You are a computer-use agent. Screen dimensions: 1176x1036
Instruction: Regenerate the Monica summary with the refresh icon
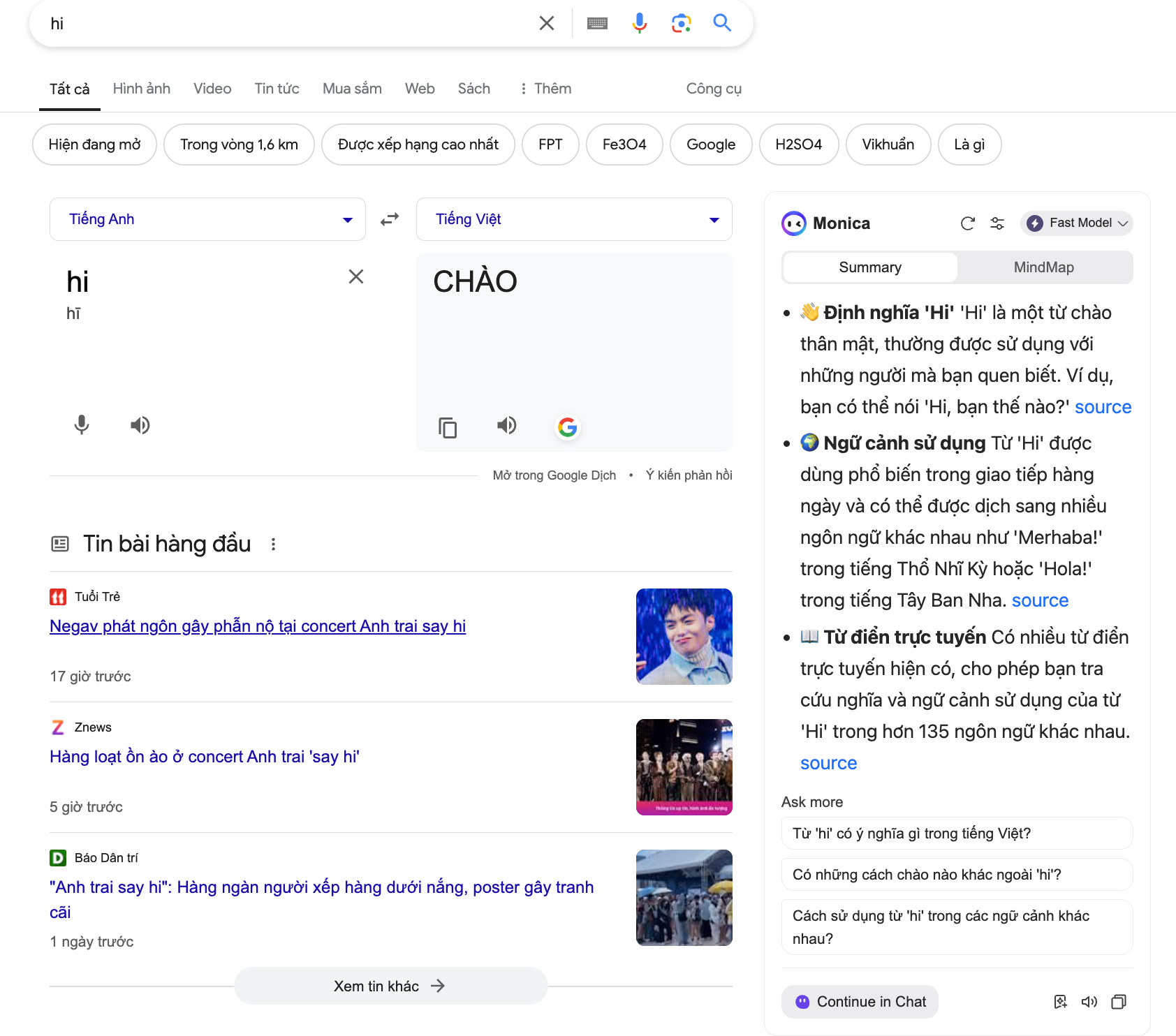point(967,223)
